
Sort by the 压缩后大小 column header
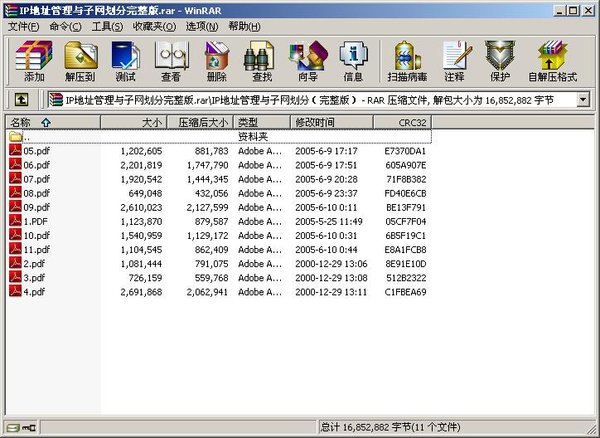[200, 122]
